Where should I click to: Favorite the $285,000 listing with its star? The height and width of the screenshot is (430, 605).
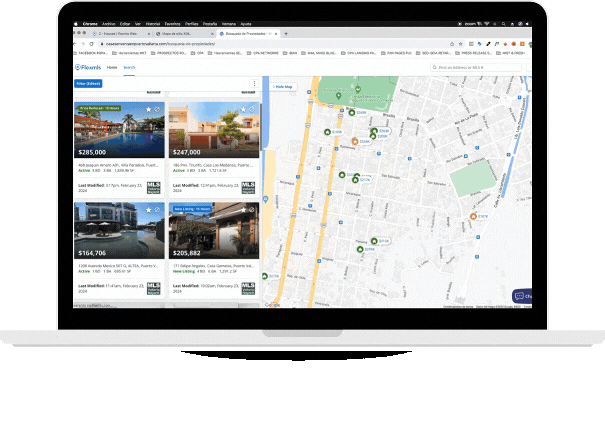tap(148, 108)
